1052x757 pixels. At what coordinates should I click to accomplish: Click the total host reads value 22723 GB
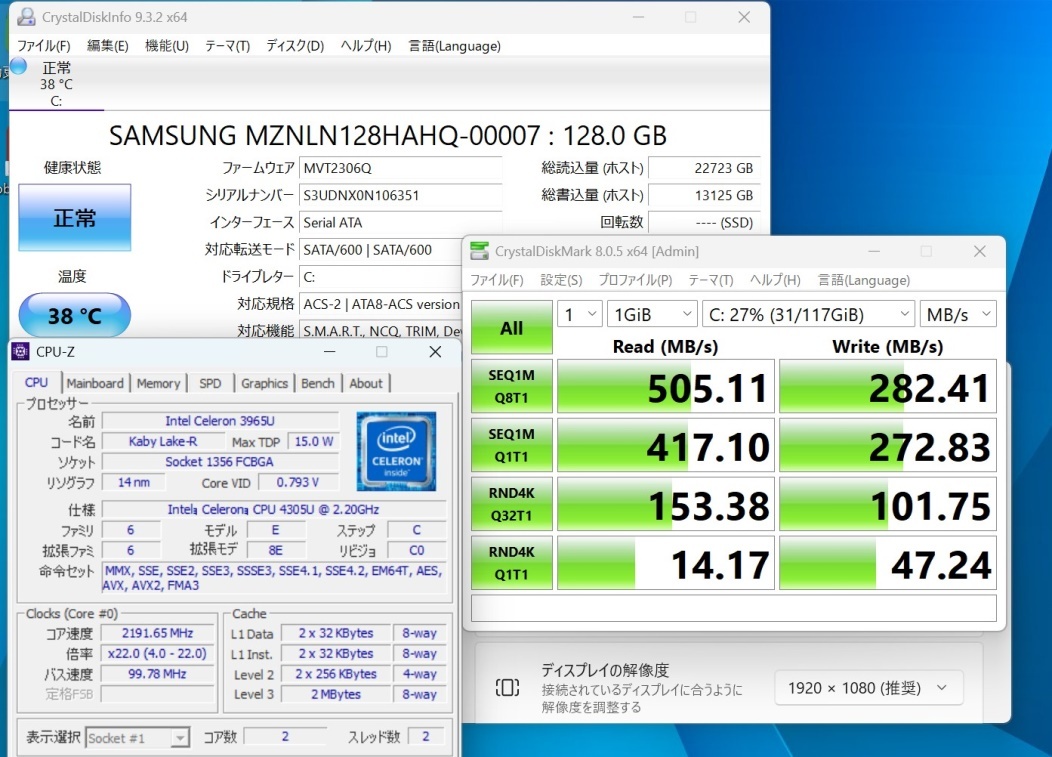tap(702, 168)
